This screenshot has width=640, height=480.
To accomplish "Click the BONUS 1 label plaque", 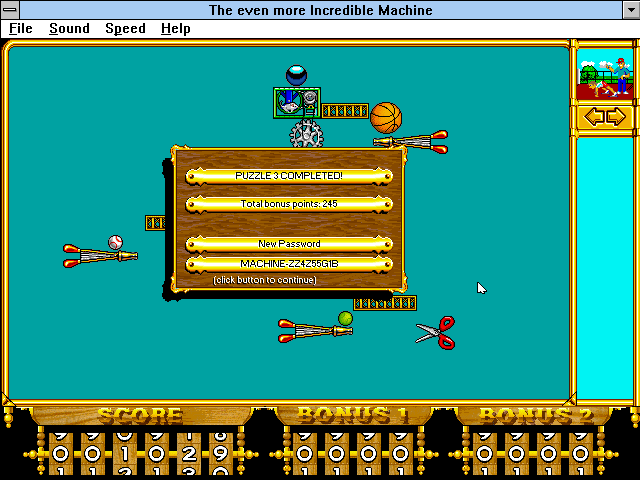I will [353, 415].
